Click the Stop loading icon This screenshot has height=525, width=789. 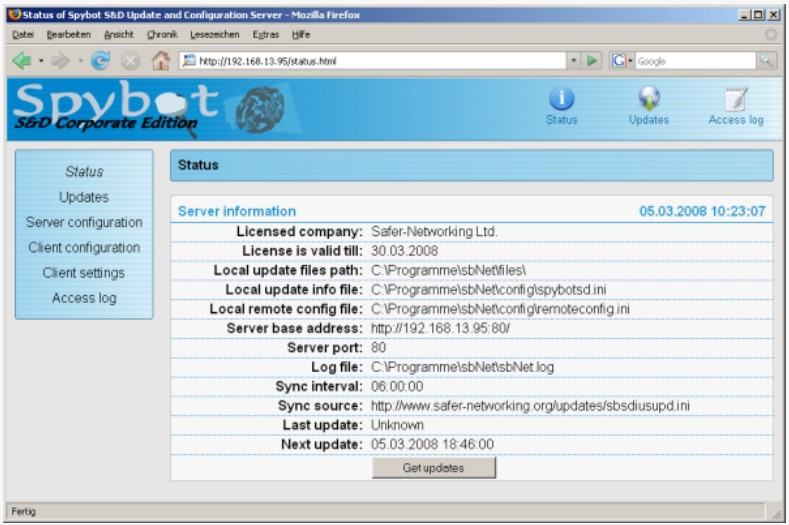(x=131, y=61)
